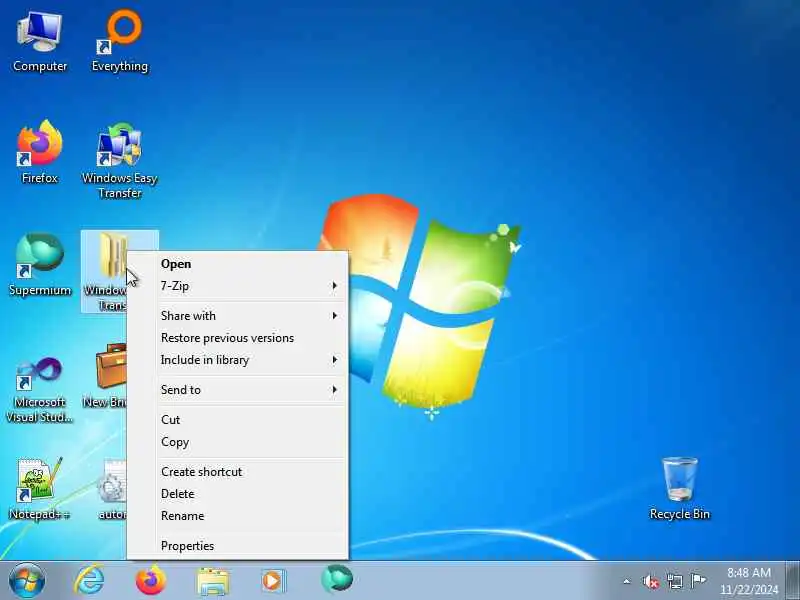Select the autorun file icon

tap(111, 489)
